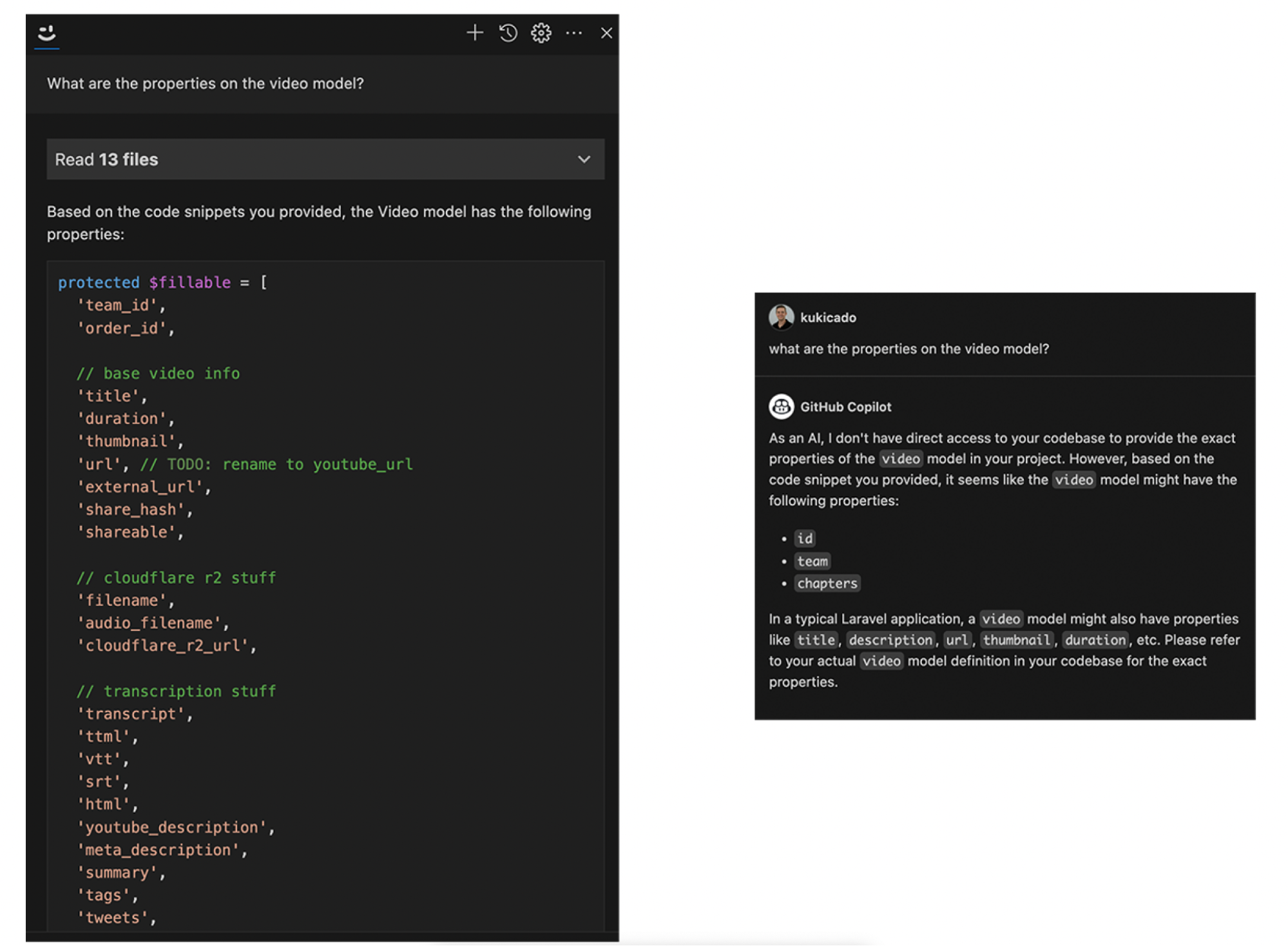The image size is (1288, 946).
Task: Close the chat panel with the X
Action: (x=606, y=32)
